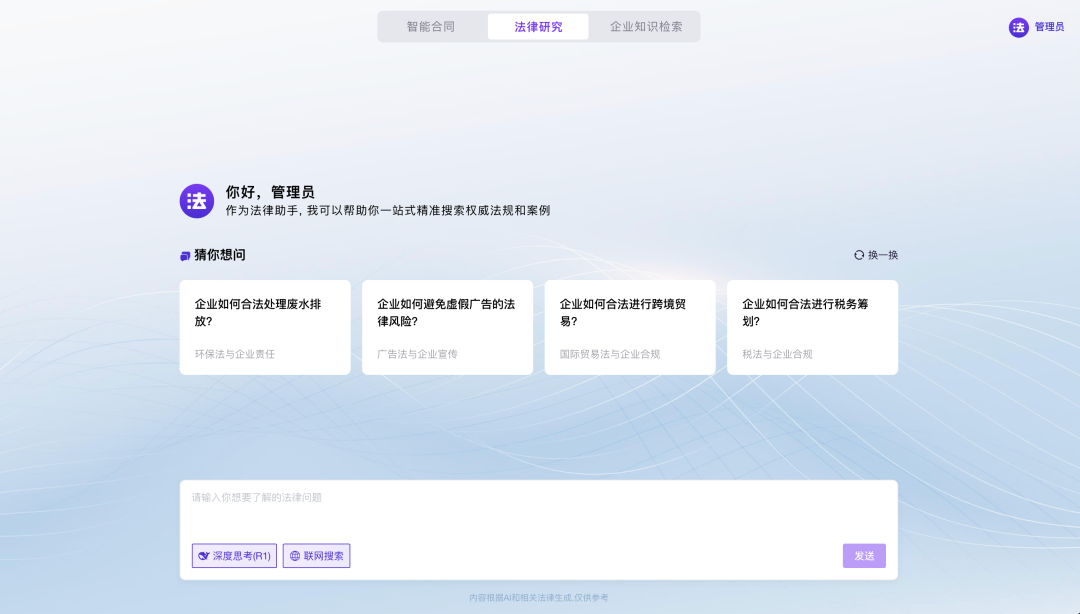Click the 猜你想问 section icon

[x=185, y=256]
